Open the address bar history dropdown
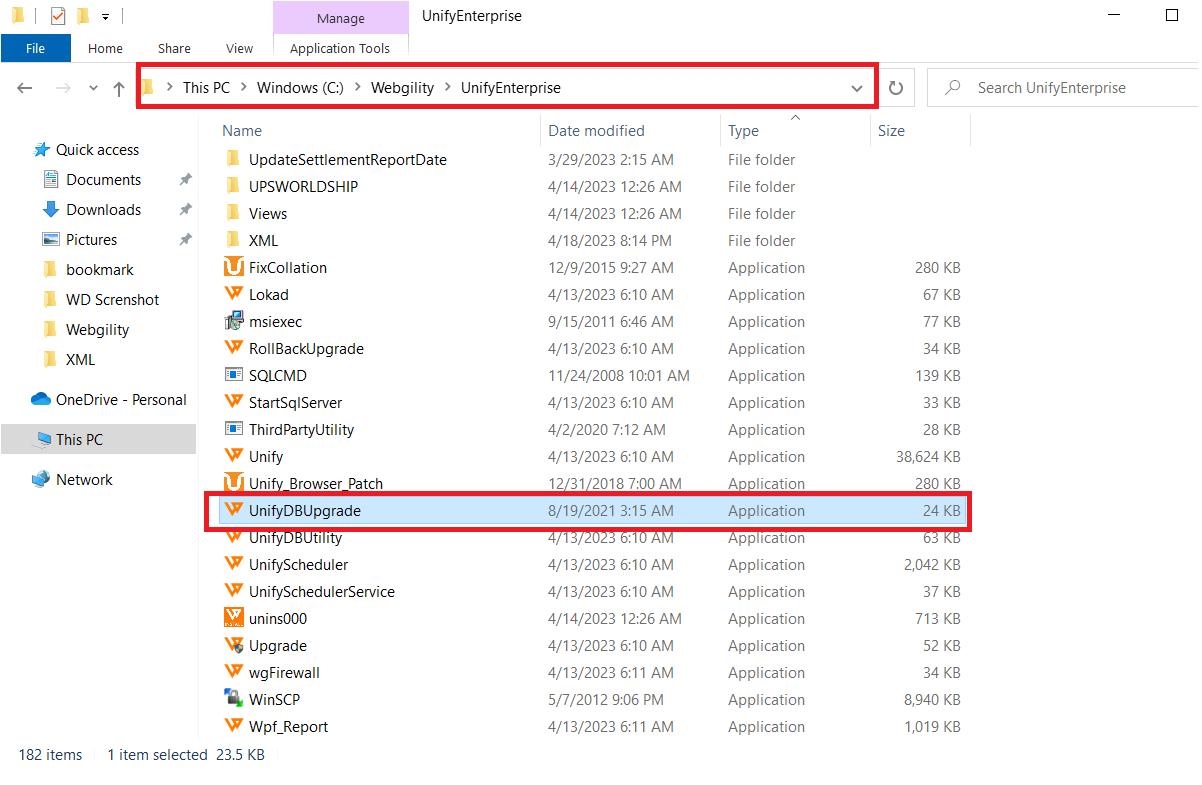 (x=857, y=88)
